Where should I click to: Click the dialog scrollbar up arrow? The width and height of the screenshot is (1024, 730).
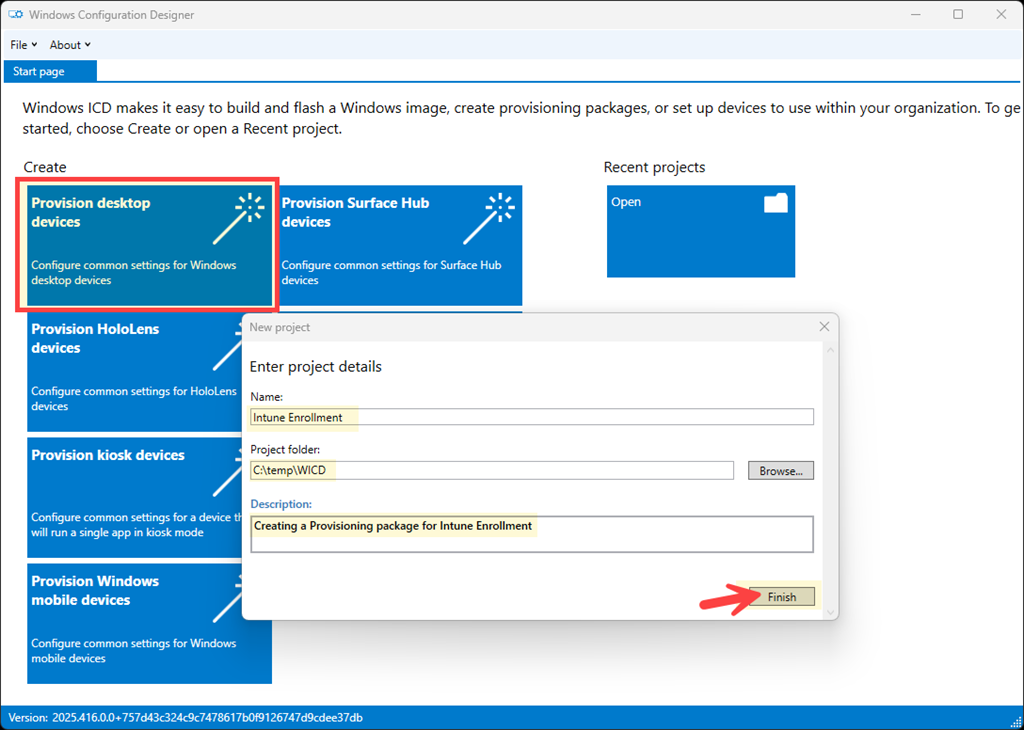point(831,351)
